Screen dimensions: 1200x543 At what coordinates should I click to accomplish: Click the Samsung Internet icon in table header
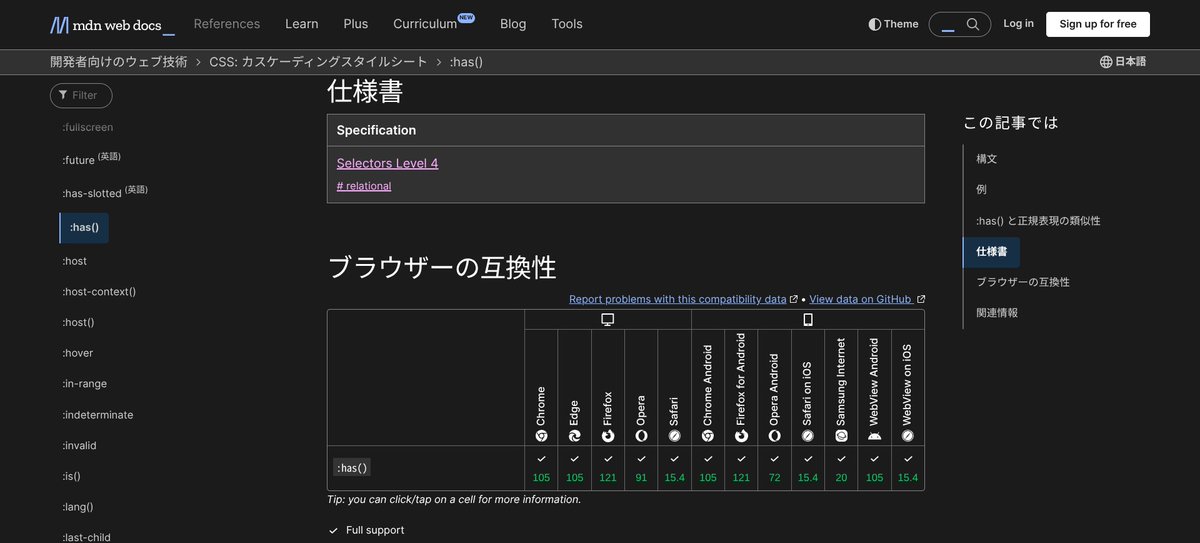coord(841,435)
